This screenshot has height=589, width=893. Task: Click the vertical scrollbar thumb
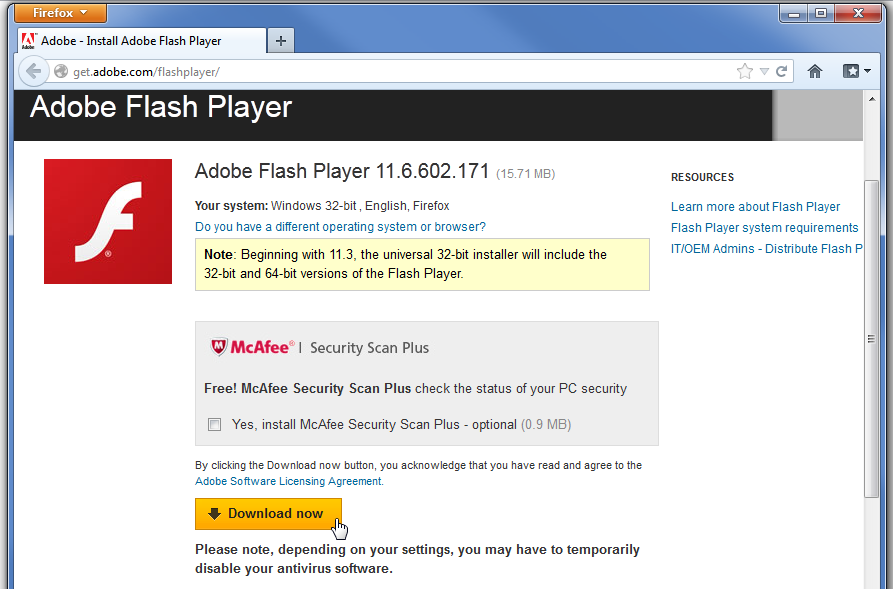[871, 339]
